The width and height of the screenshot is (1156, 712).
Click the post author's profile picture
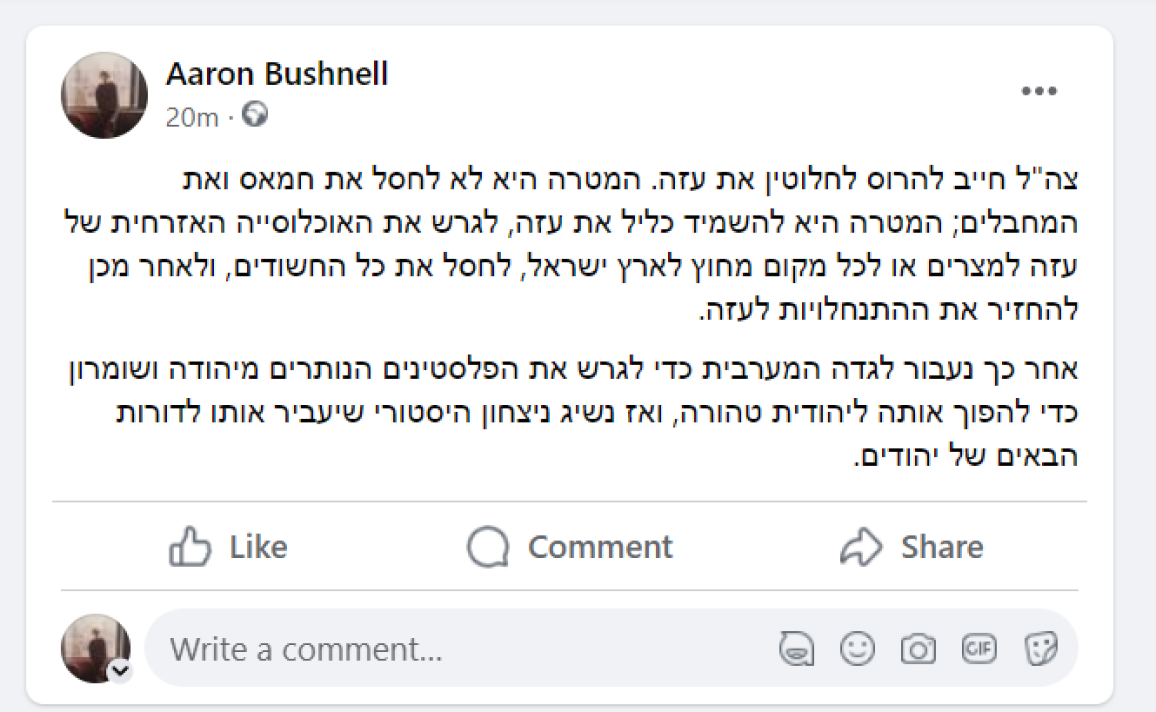pyautogui.click(x=104, y=95)
